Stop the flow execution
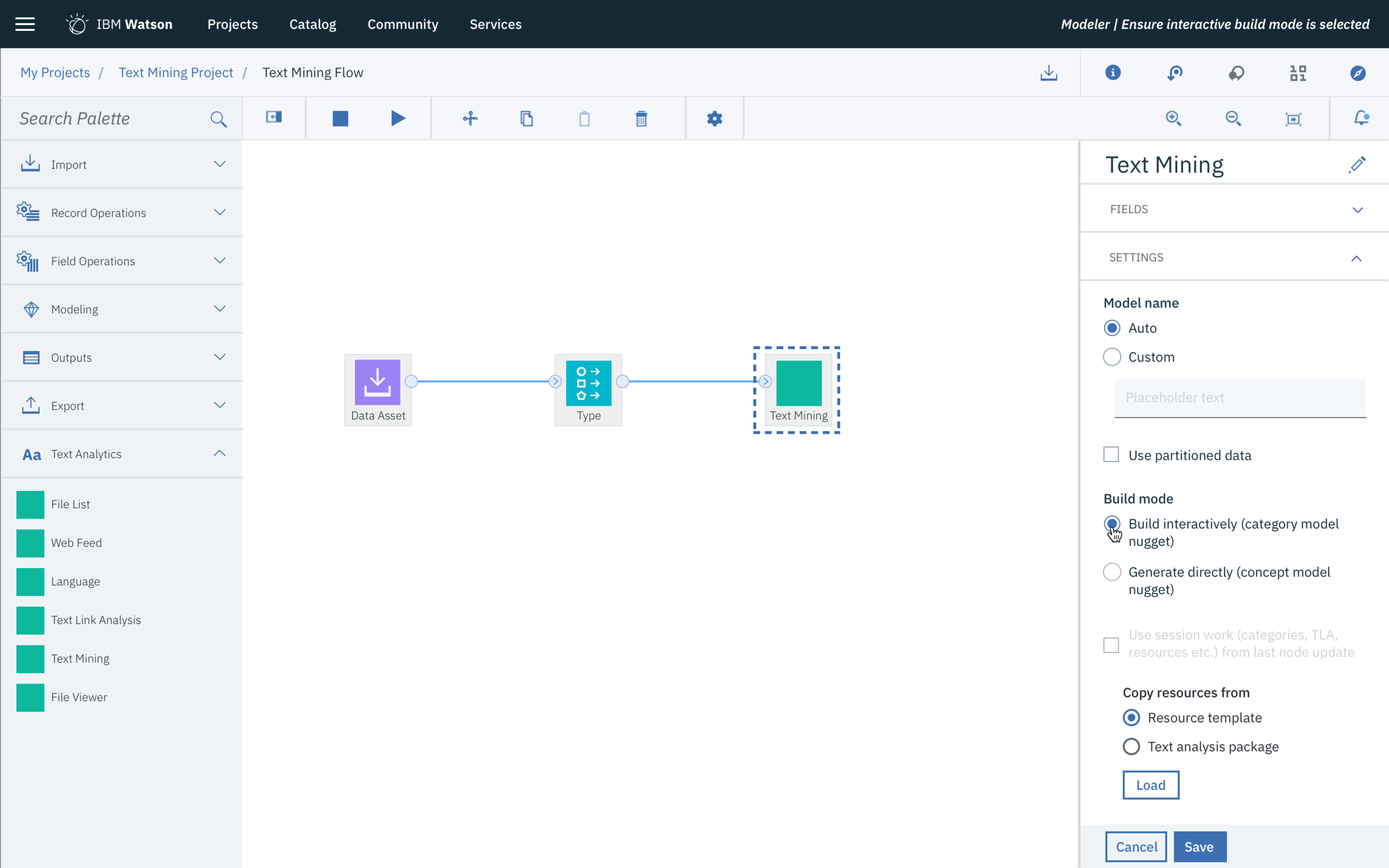The height and width of the screenshot is (868, 1389). click(x=341, y=118)
